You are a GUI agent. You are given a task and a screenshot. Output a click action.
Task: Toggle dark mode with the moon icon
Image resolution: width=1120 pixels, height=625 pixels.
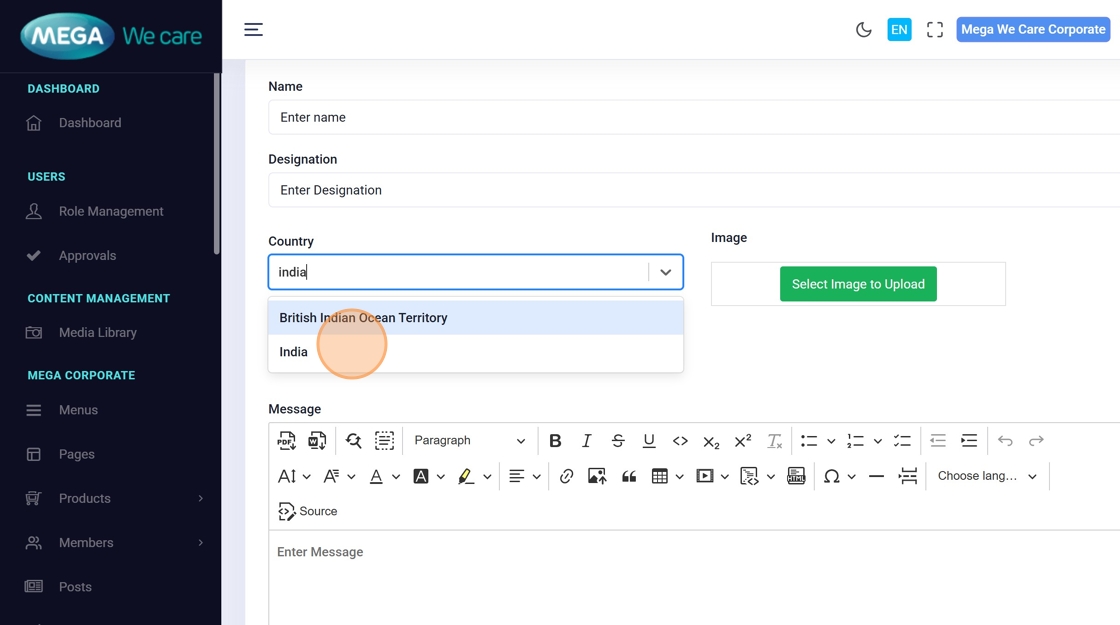tap(864, 30)
